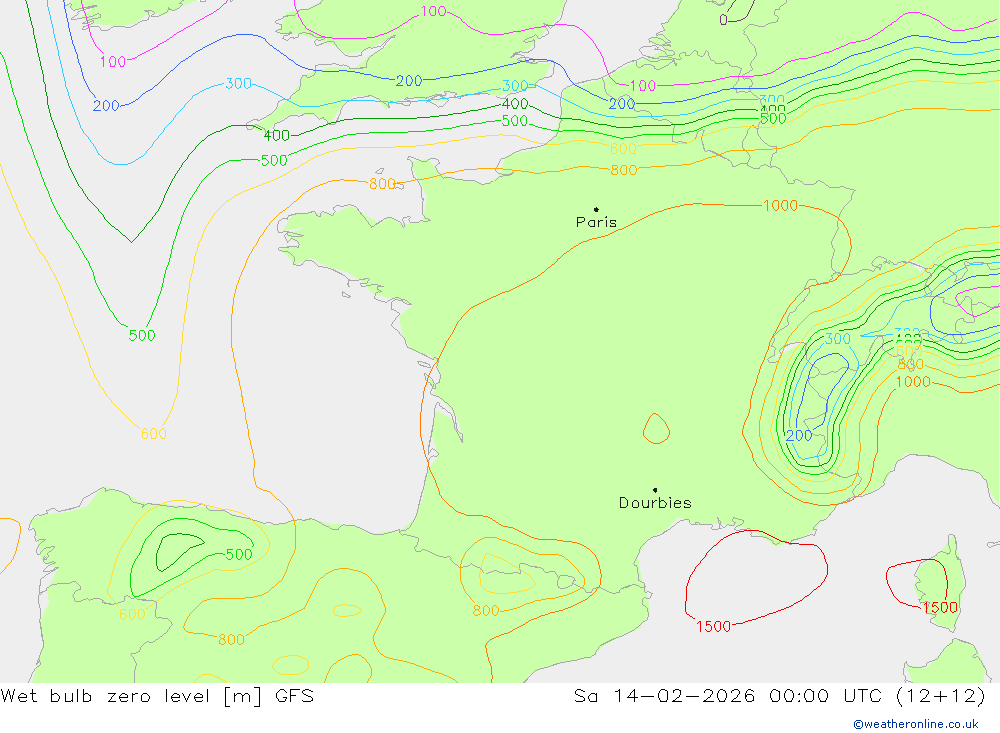
Task: Click the magenta 100 label over northern England
Action: [x=434, y=11]
